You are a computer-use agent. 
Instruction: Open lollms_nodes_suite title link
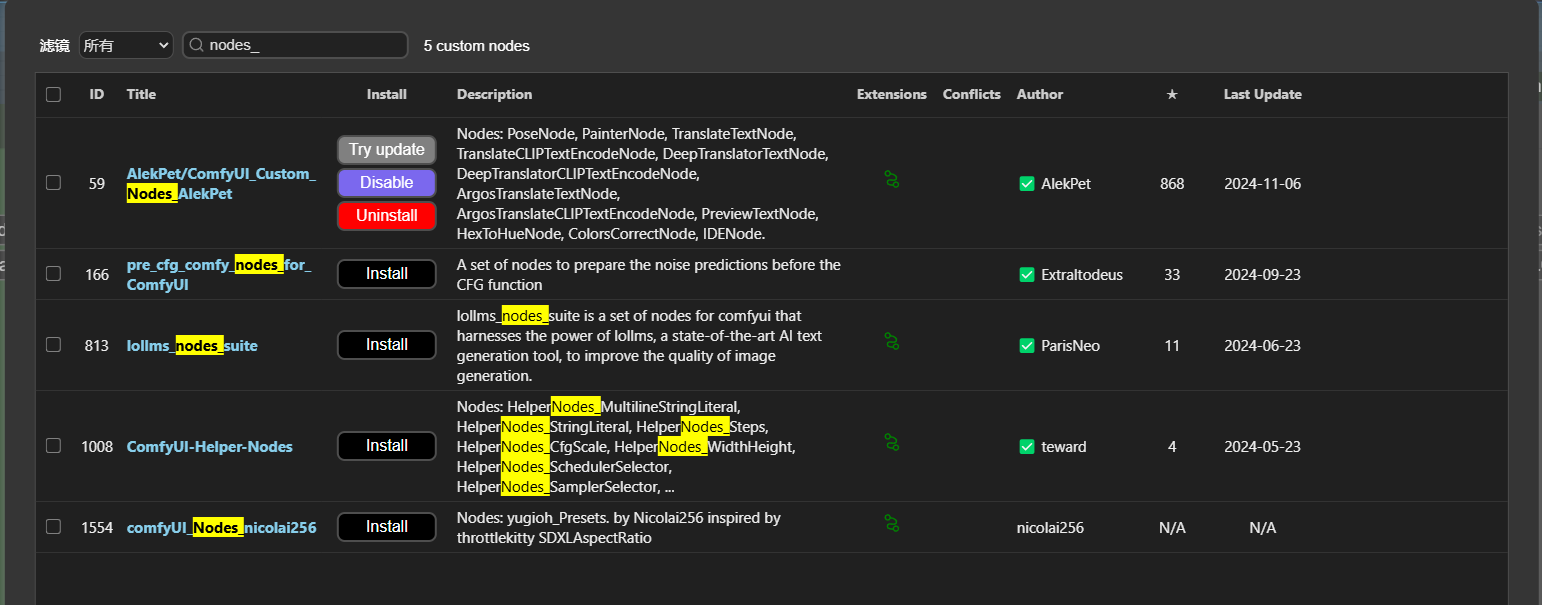pos(192,346)
